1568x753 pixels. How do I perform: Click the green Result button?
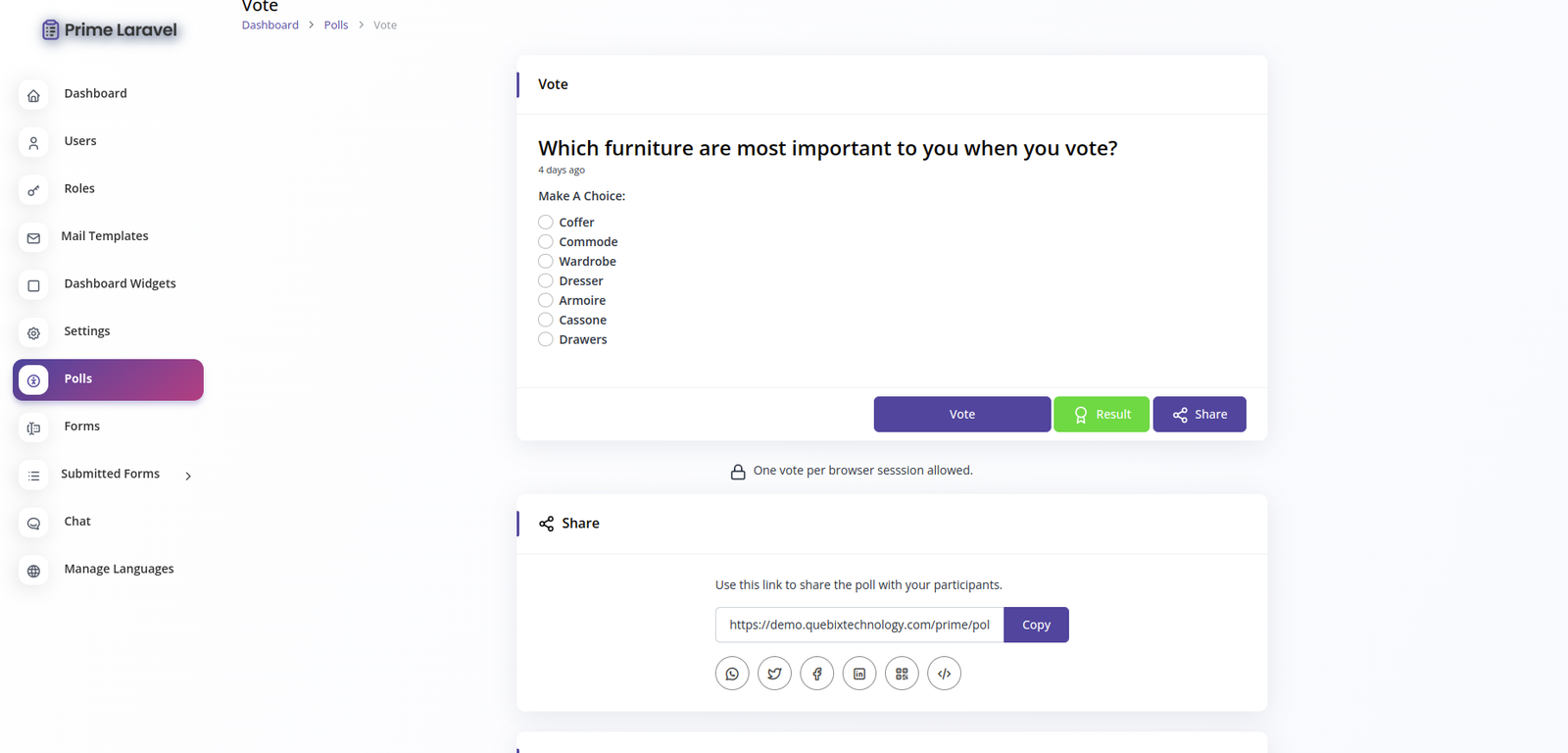(x=1102, y=415)
